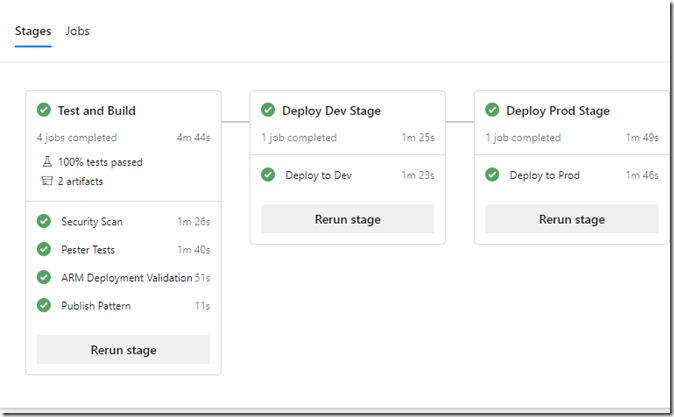Click the Deploy Prod Stage success checkmark icon
Screen dimensions: 674x417
492,110
